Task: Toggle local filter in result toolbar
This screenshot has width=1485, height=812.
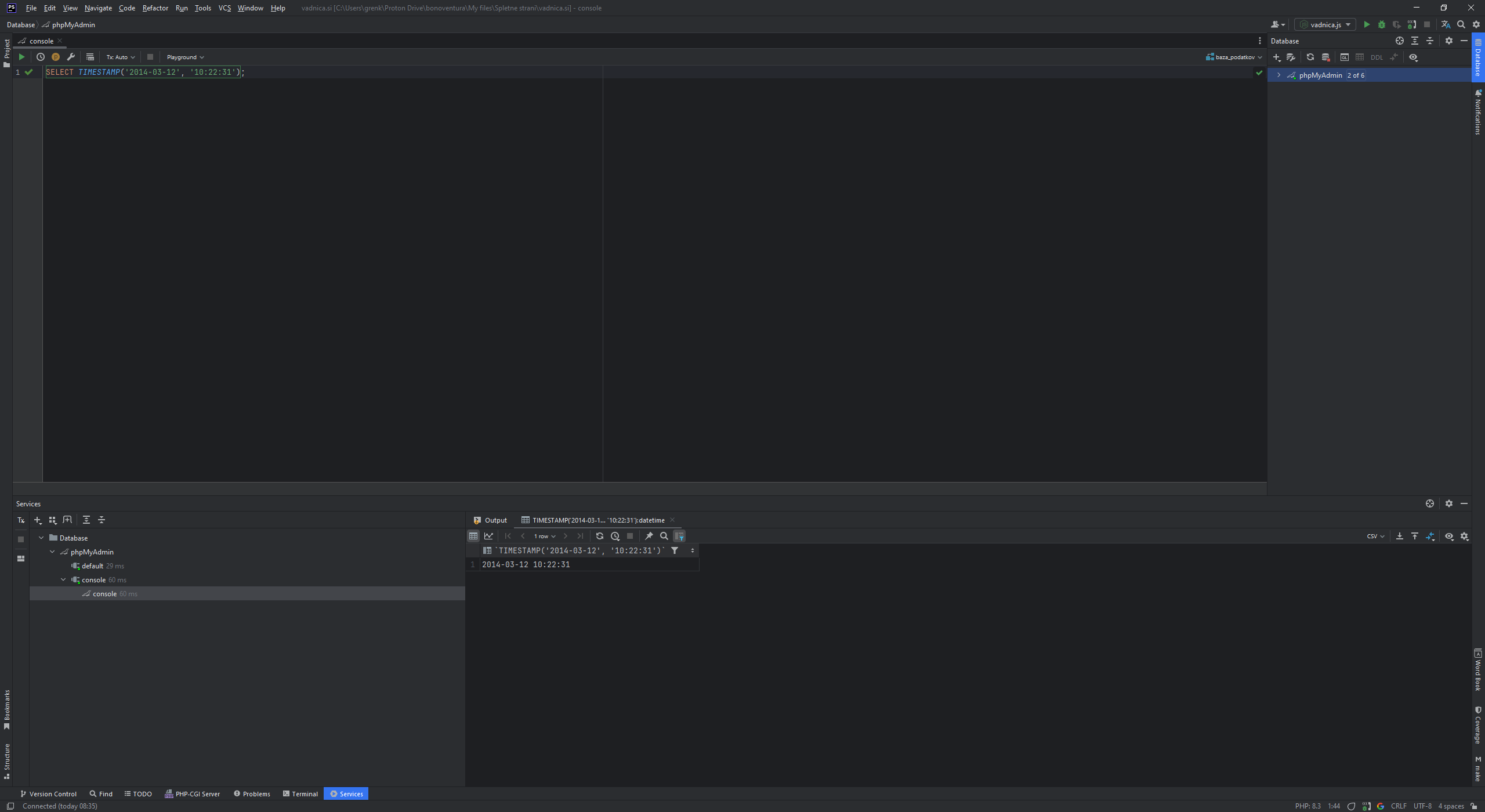Action: coord(679,536)
